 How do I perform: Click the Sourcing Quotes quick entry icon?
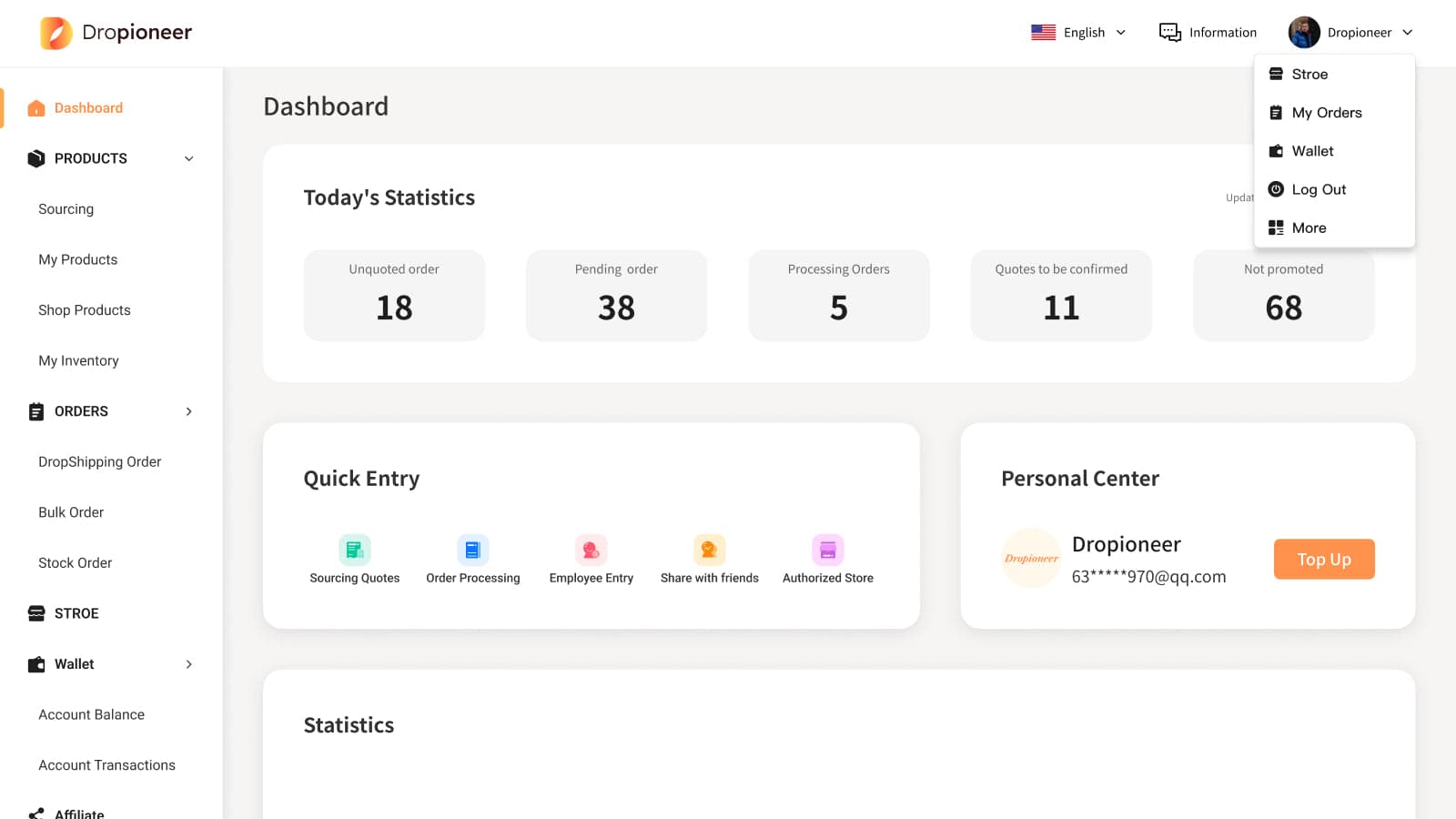tap(355, 550)
